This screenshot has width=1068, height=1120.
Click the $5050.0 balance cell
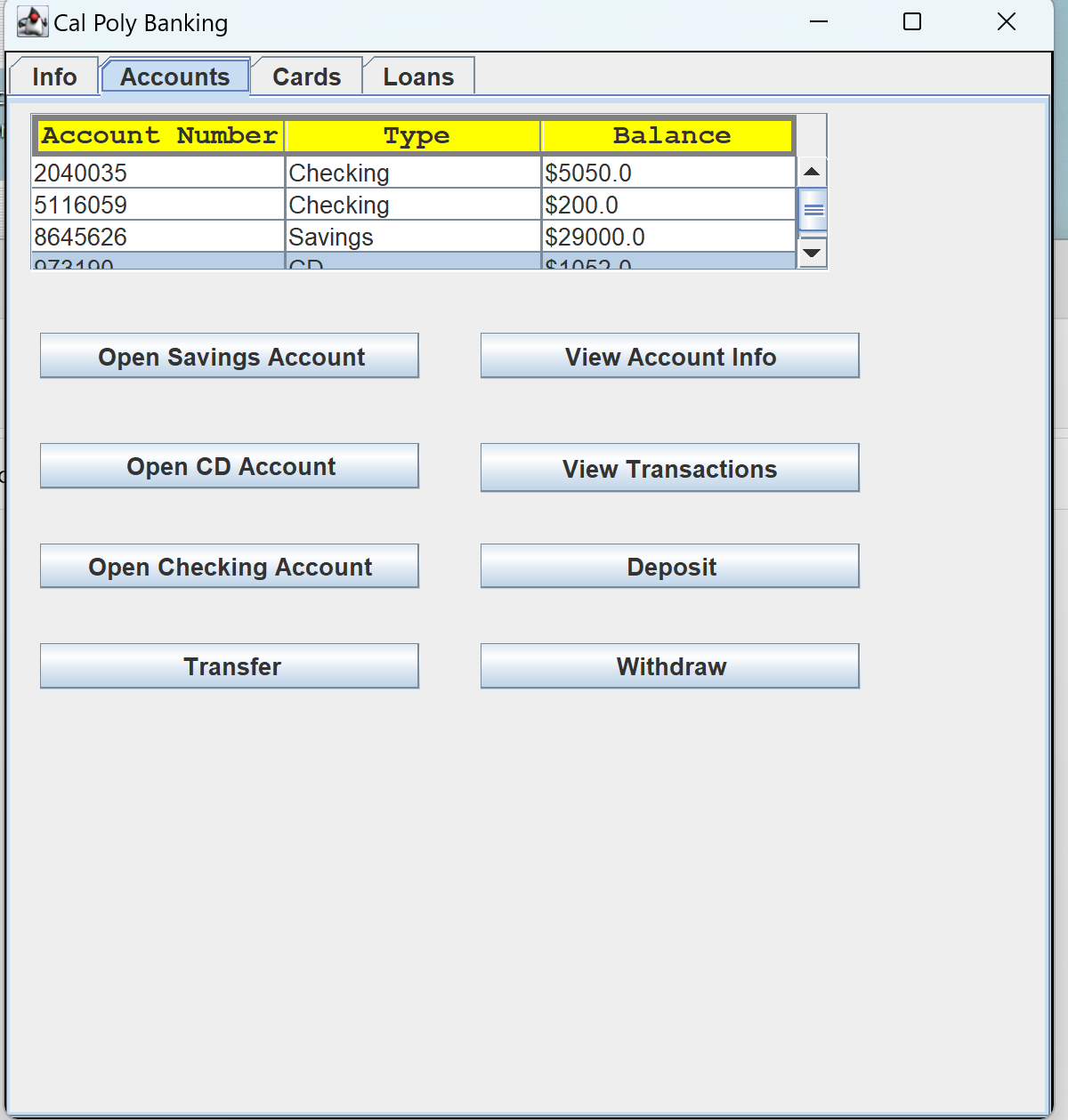[x=668, y=173]
